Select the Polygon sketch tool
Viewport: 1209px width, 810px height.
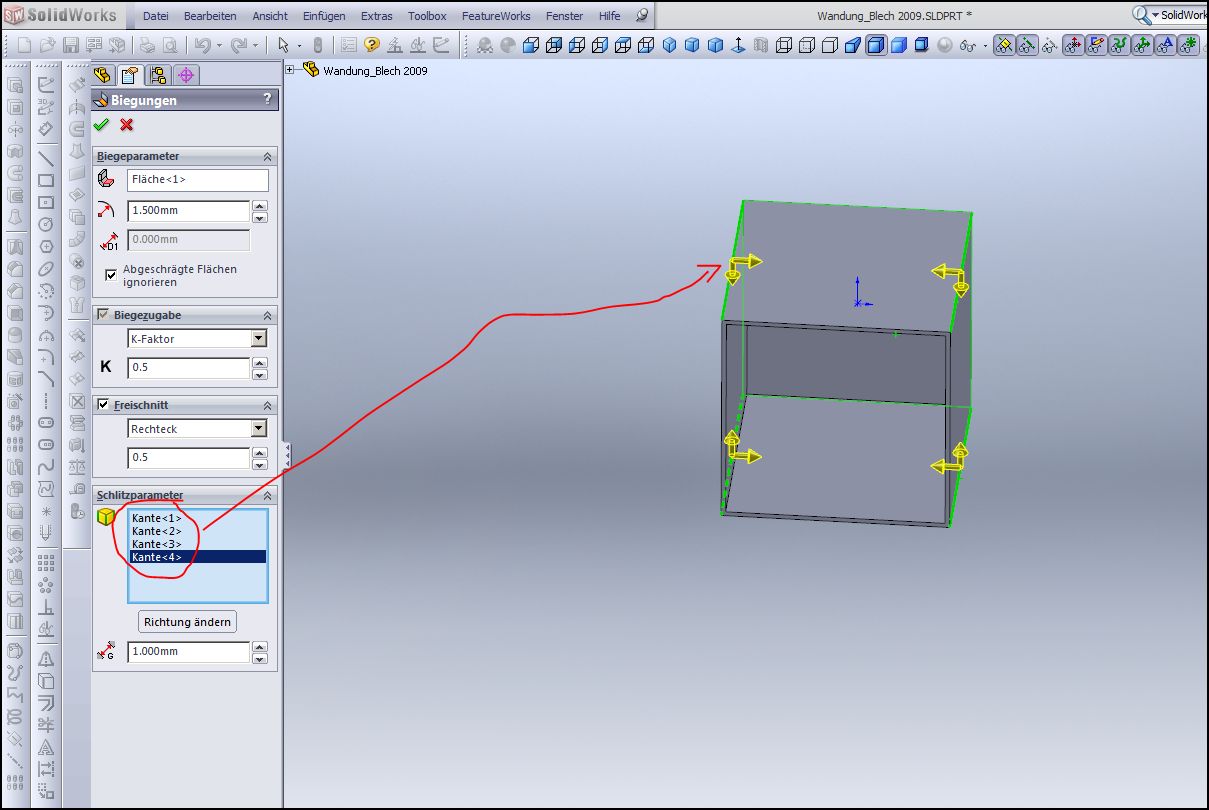coord(46,246)
